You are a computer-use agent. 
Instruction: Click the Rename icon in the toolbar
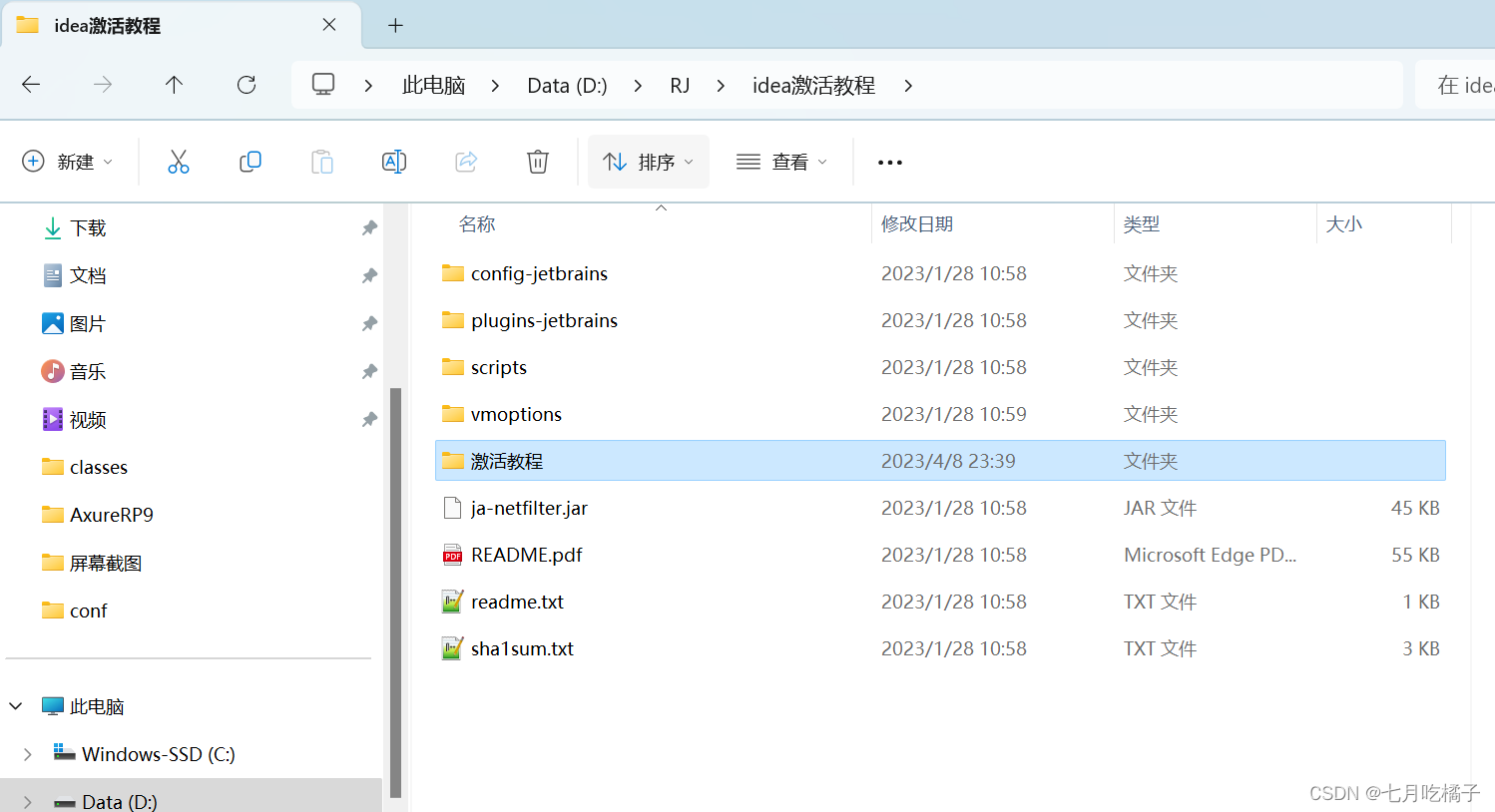394,162
